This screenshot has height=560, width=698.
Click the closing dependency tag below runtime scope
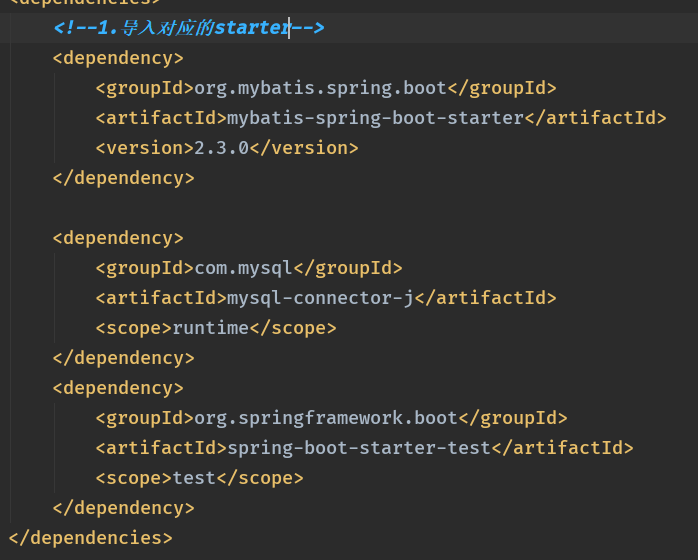[123, 358]
